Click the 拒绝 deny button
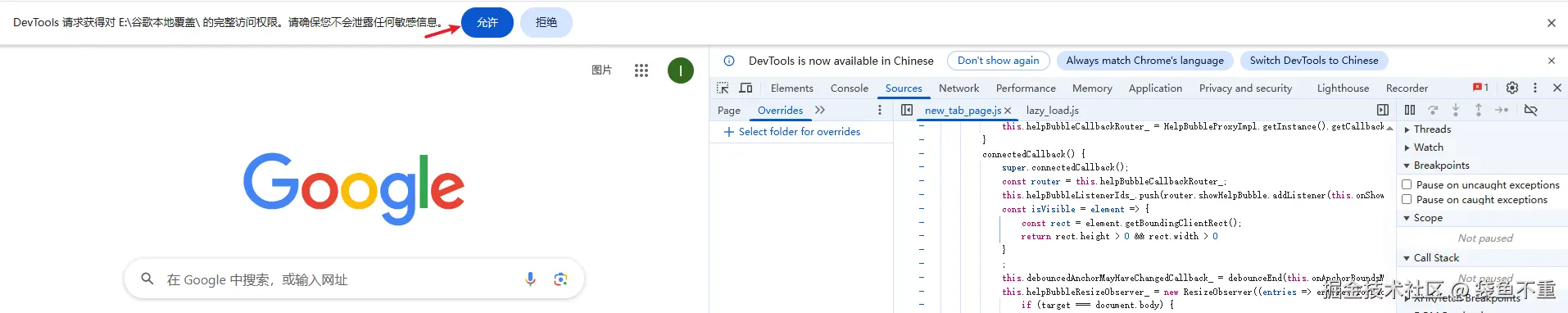 (x=546, y=23)
